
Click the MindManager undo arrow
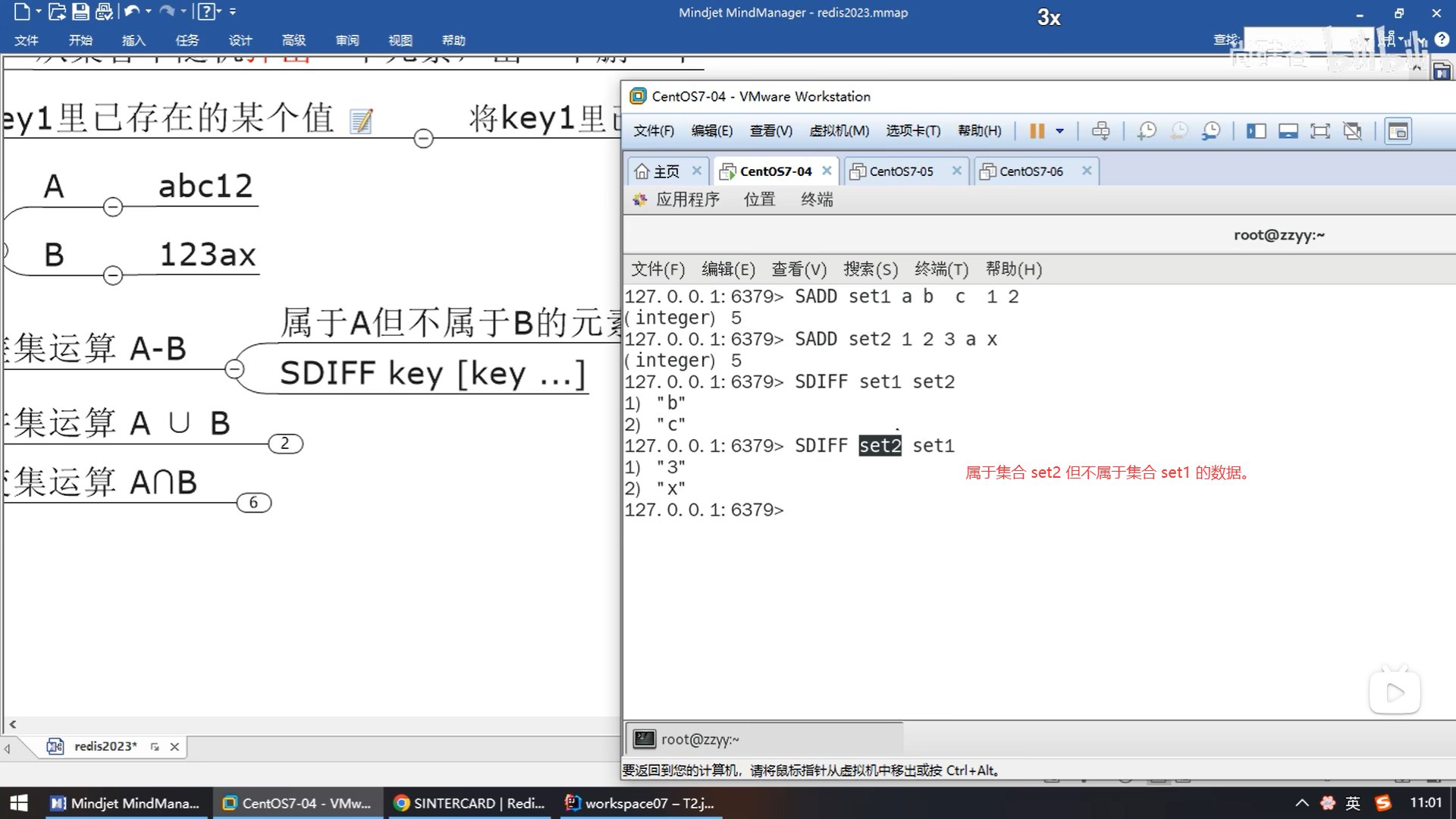tap(132, 11)
